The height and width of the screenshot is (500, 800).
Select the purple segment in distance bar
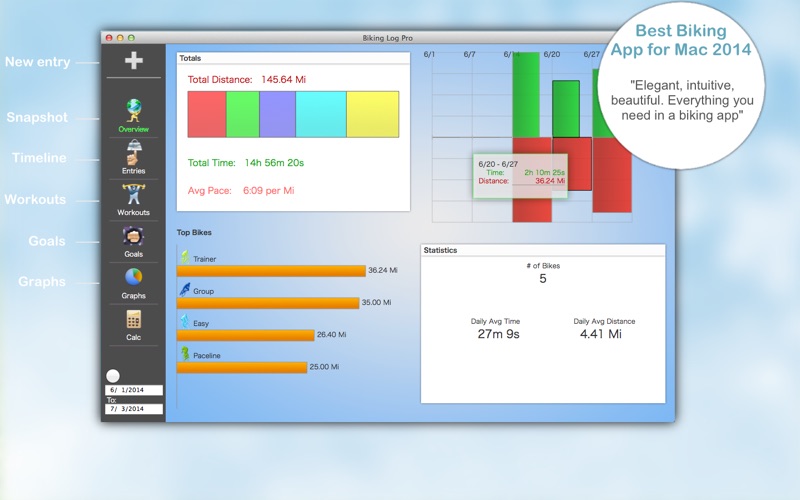point(278,114)
